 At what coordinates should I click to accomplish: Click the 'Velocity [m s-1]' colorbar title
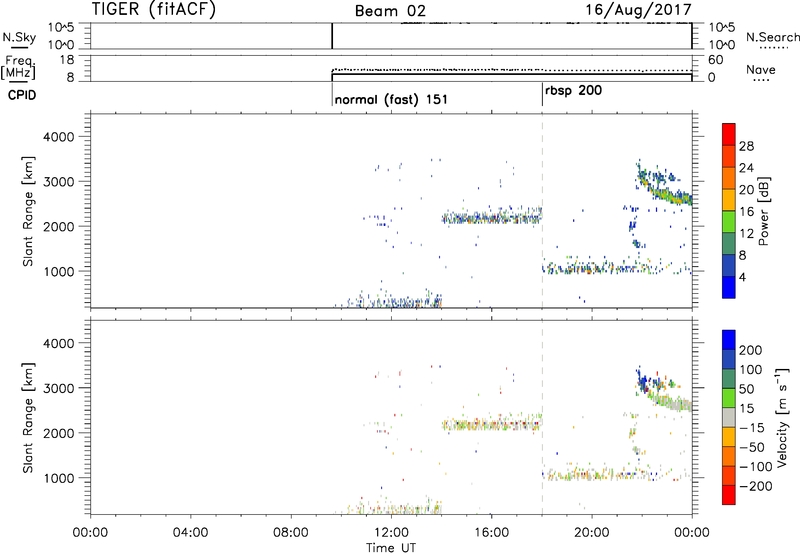click(782, 417)
